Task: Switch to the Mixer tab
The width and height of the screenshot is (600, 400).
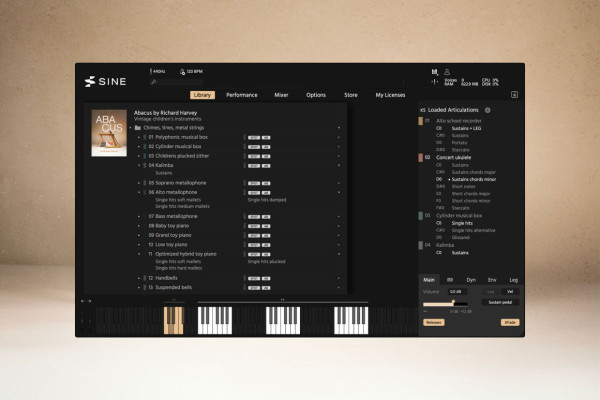Action: (281, 94)
